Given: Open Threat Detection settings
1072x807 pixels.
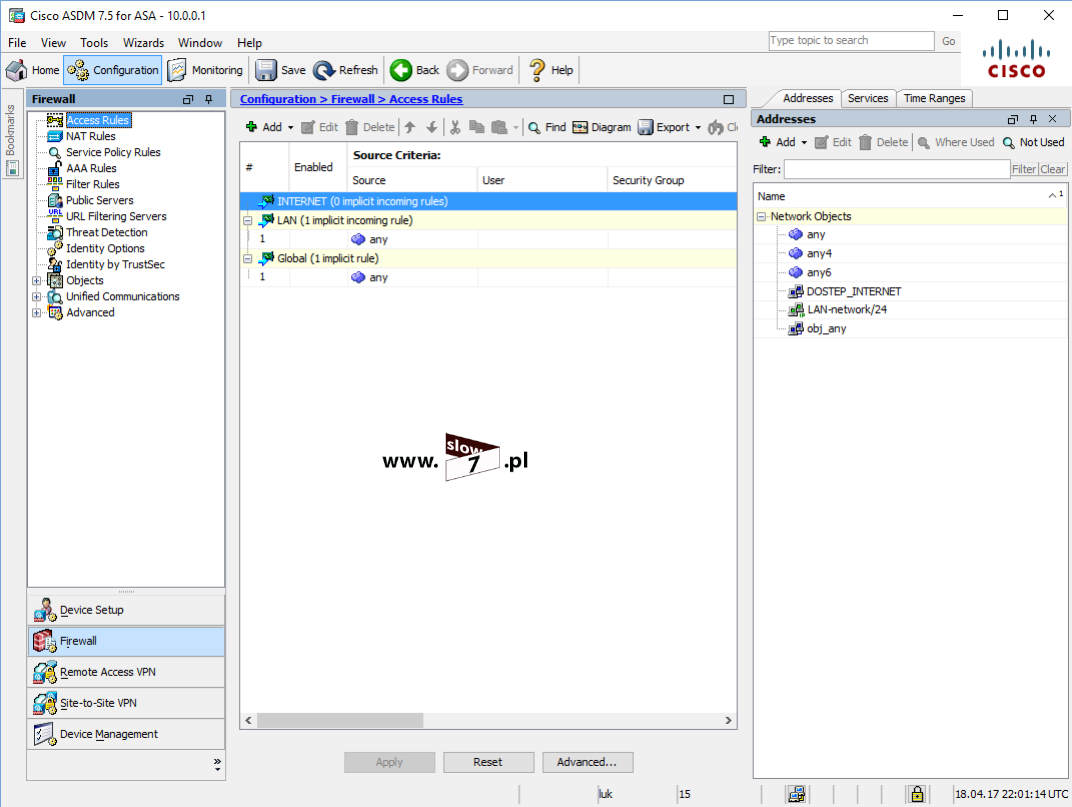Looking at the screenshot, I should click(106, 232).
